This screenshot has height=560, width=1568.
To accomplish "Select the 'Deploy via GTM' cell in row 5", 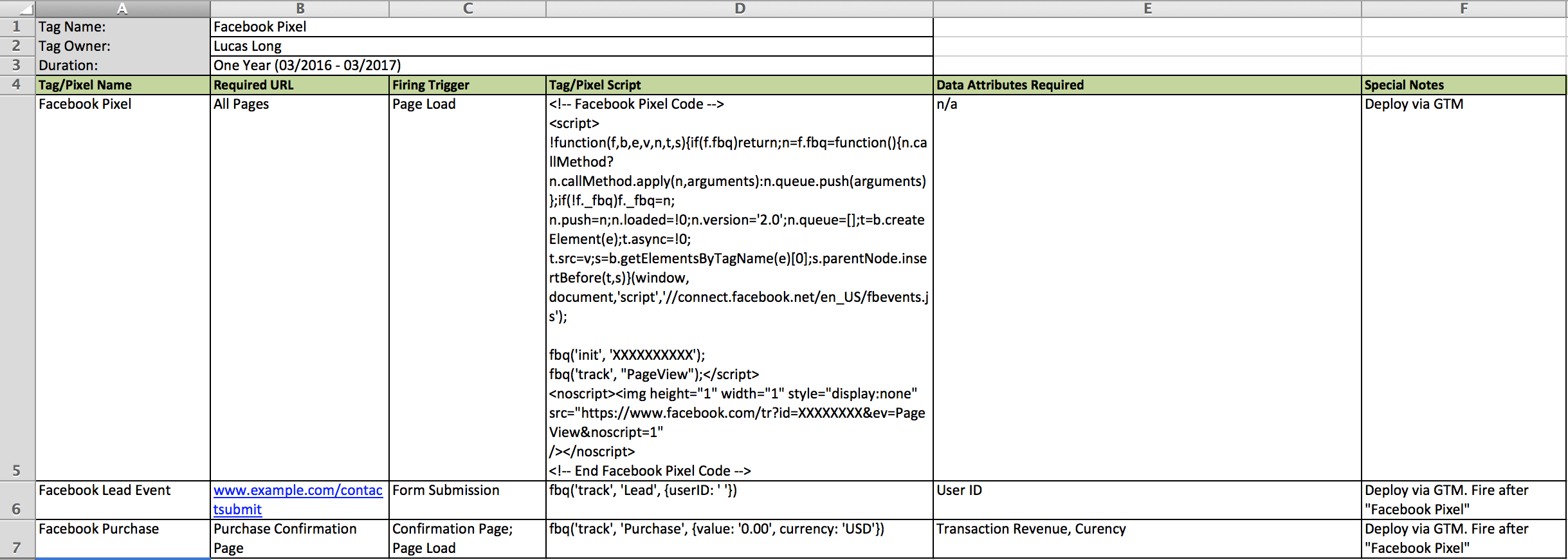I will [1464, 288].
